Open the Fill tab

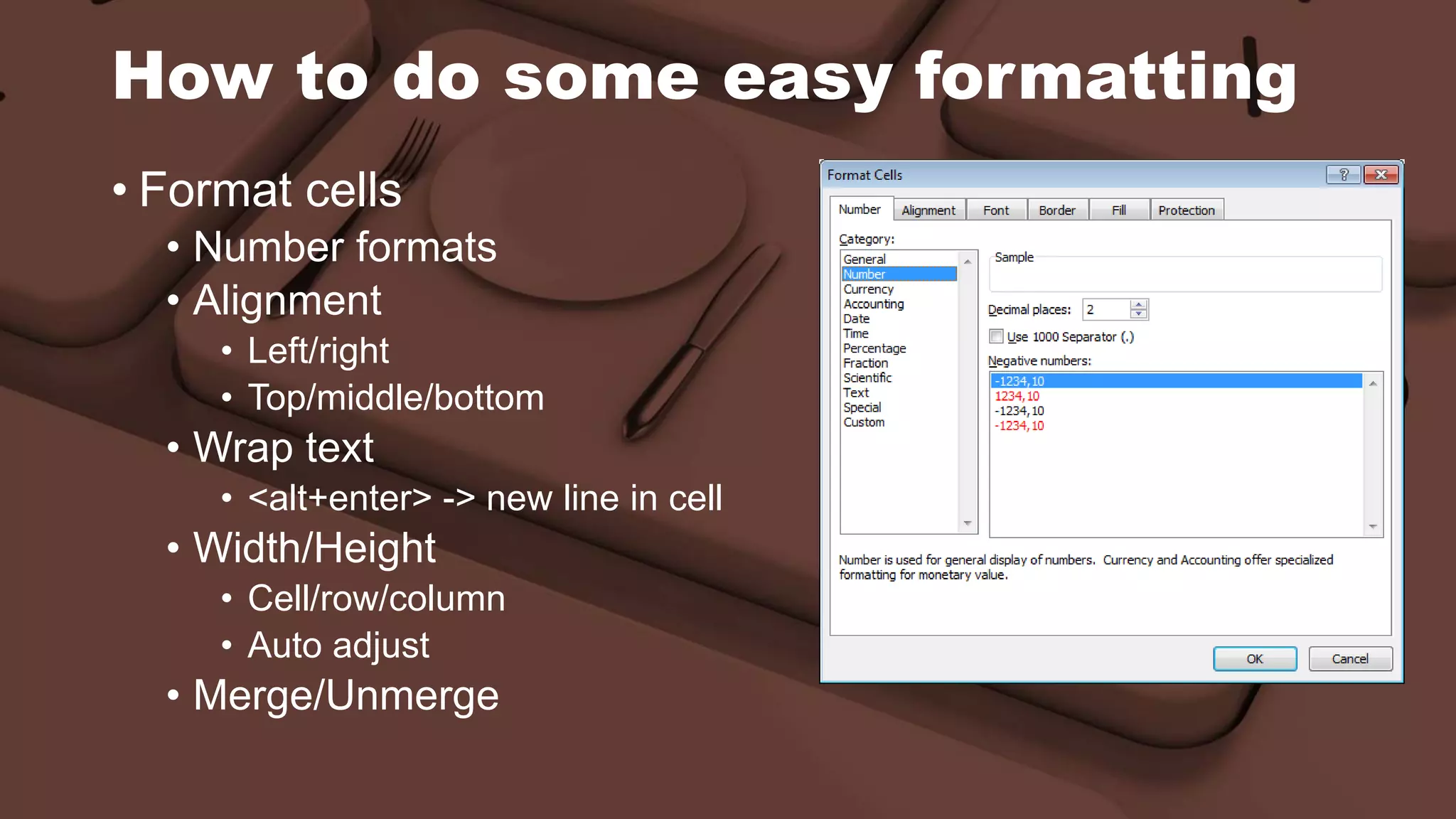1118,210
